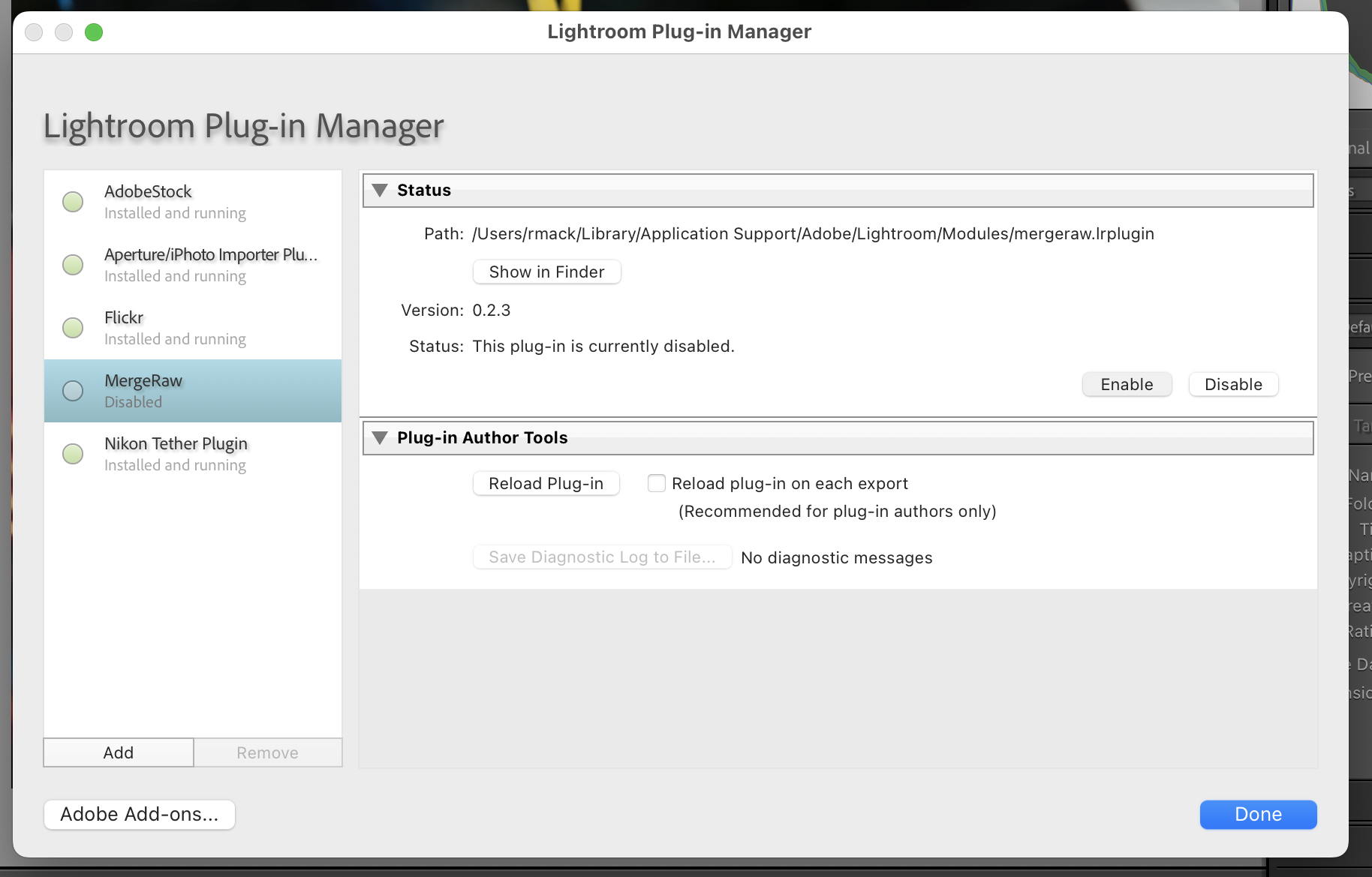Click the Remove button
1372x877 pixels.
267,752
